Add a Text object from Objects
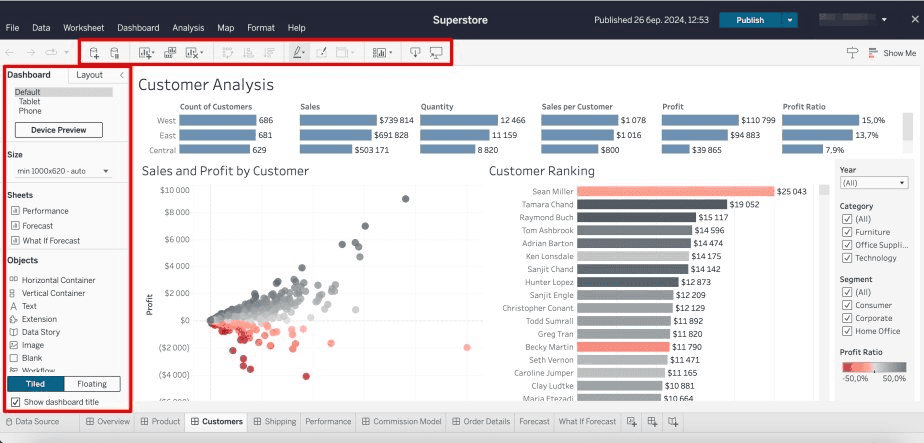Screen dimensions: 924x443 coord(23,306)
